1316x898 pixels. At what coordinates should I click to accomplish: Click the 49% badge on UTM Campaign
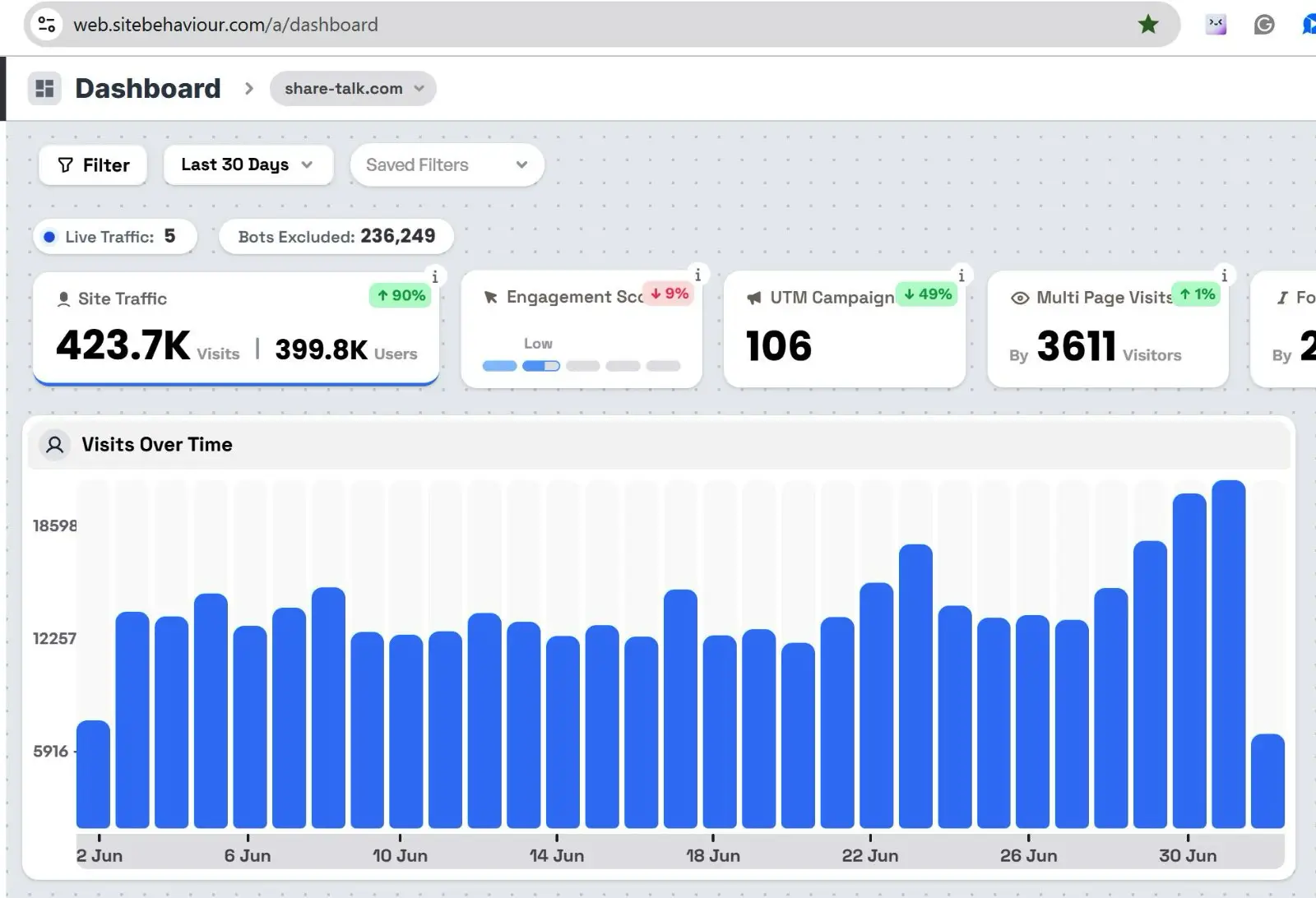927,294
